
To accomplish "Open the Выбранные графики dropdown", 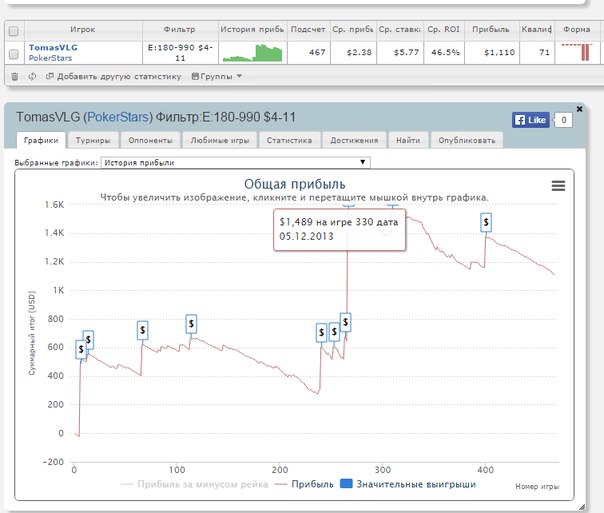I will 236,161.
